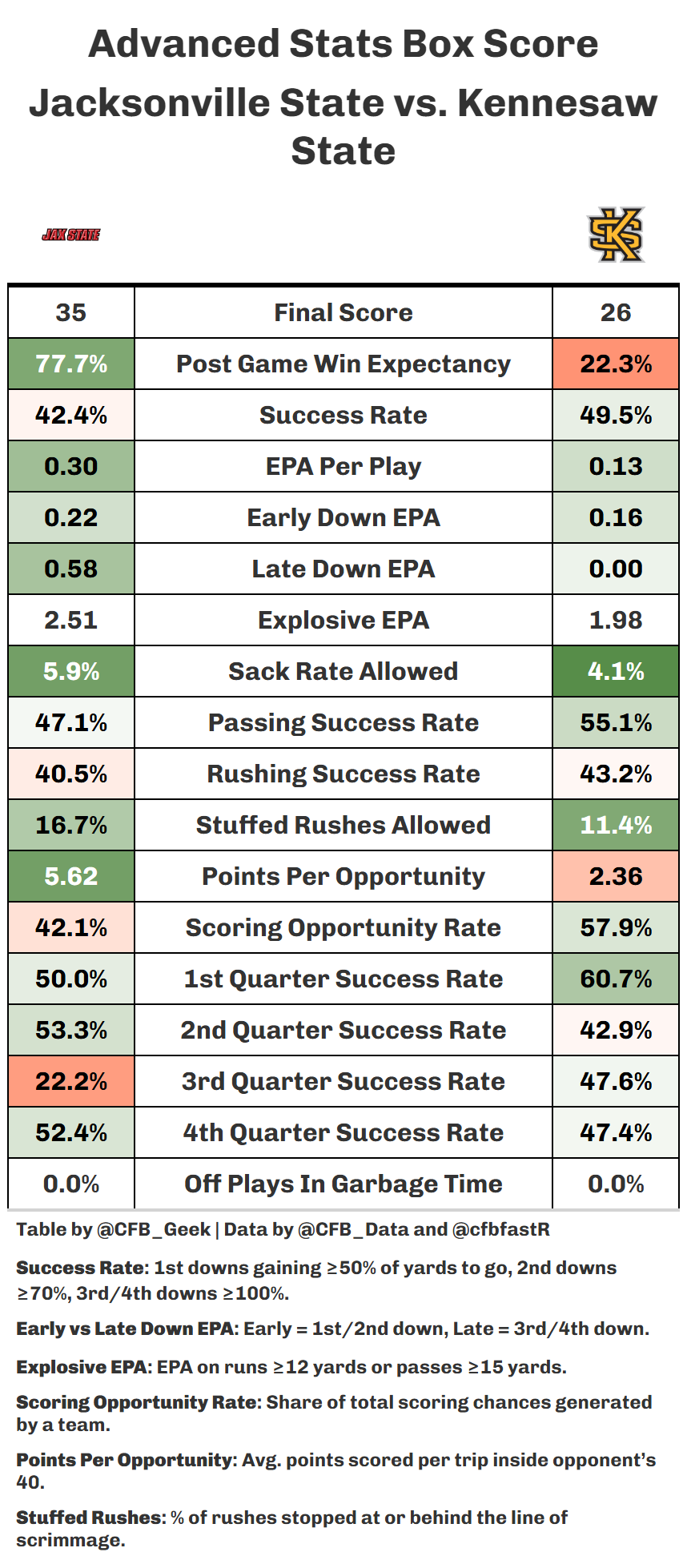Click the 22.2% 3rd Quarter cell
The image size is (687, 1568).
[x=71, y=1081]
